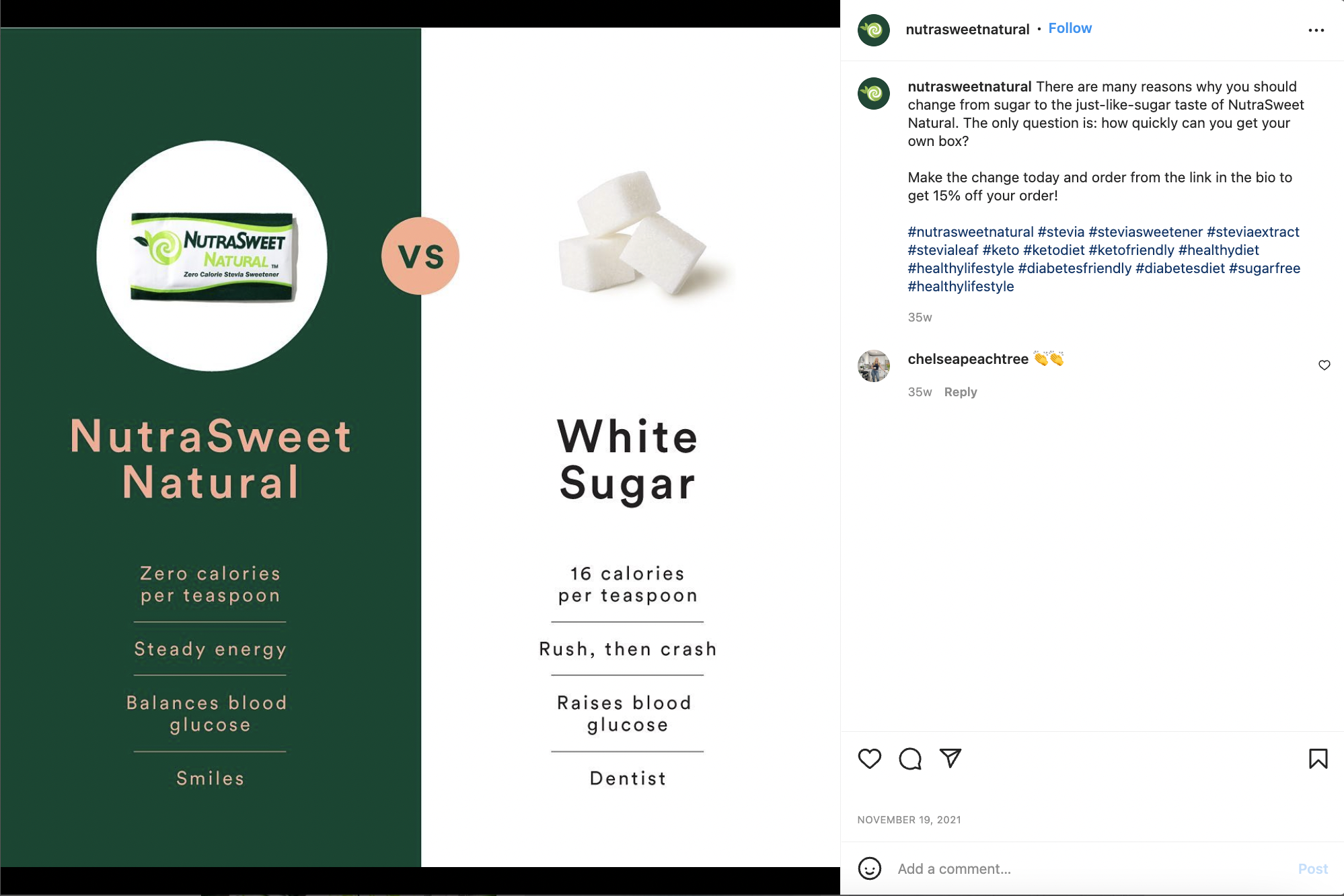The height and width of the screenshot is (896, 1344).
Task: Like chelseapeachtree's comment with the small heart
Action: [1324, 365]
